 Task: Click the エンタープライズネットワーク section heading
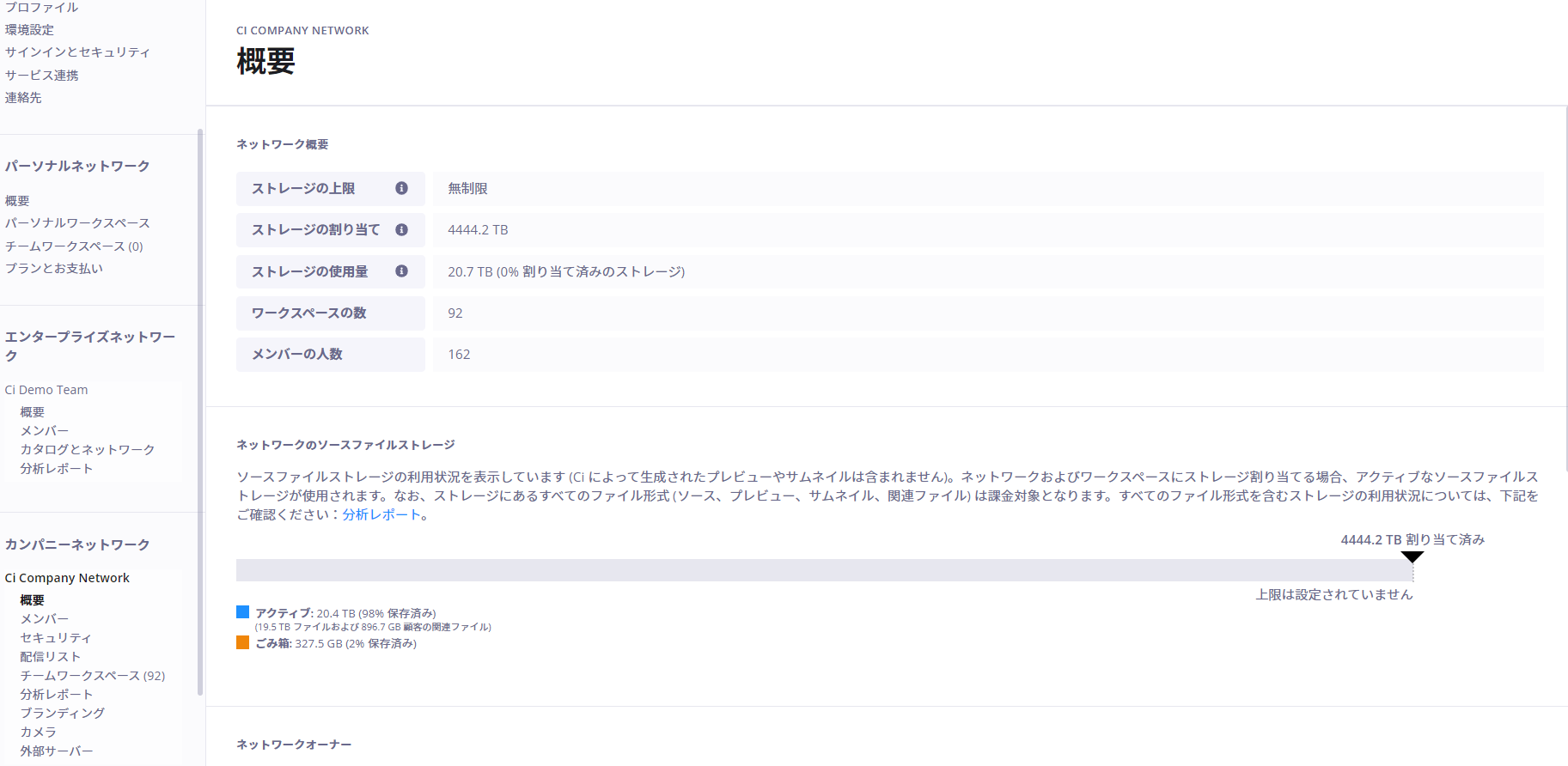[90, 346]
